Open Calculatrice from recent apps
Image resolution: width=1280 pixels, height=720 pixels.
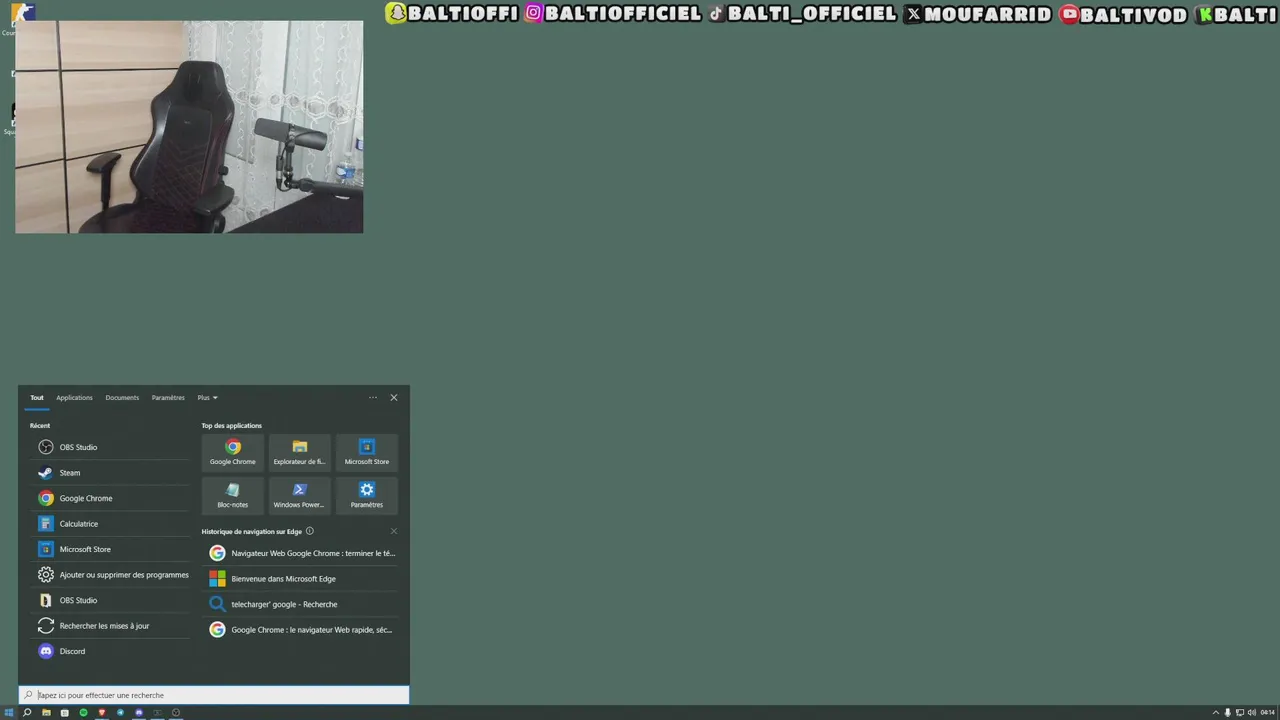[x=110, y=524]
